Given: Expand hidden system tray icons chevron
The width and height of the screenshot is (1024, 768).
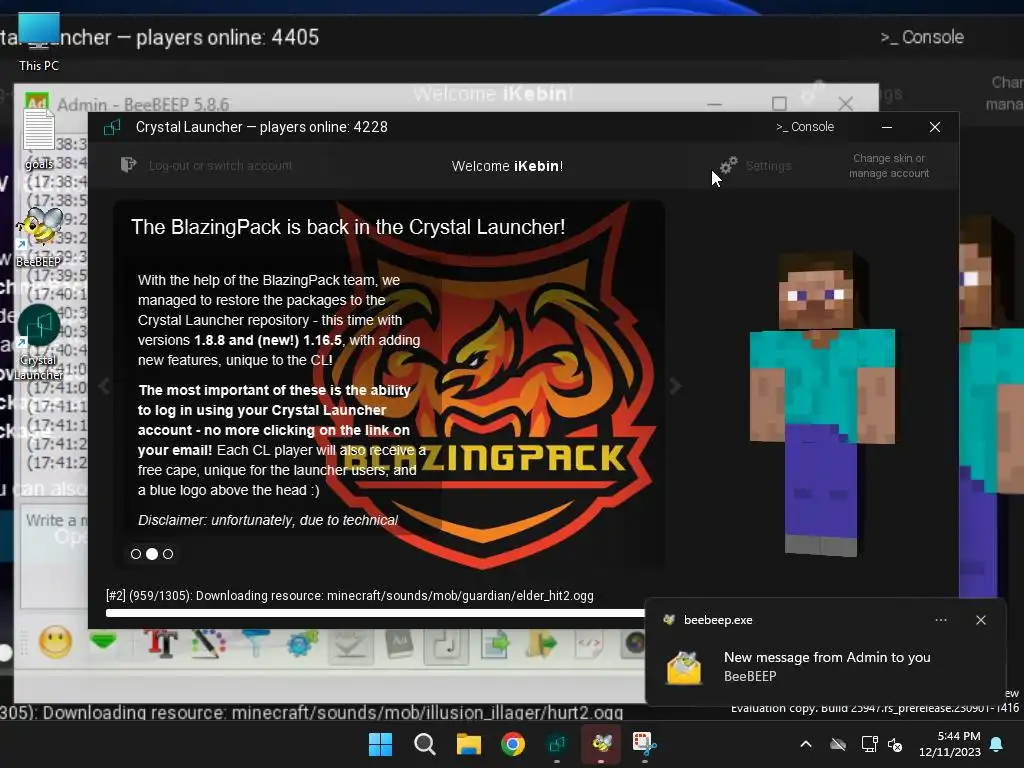Looking at the screenshot, I should pyautogui.click(x=806, y=744).
